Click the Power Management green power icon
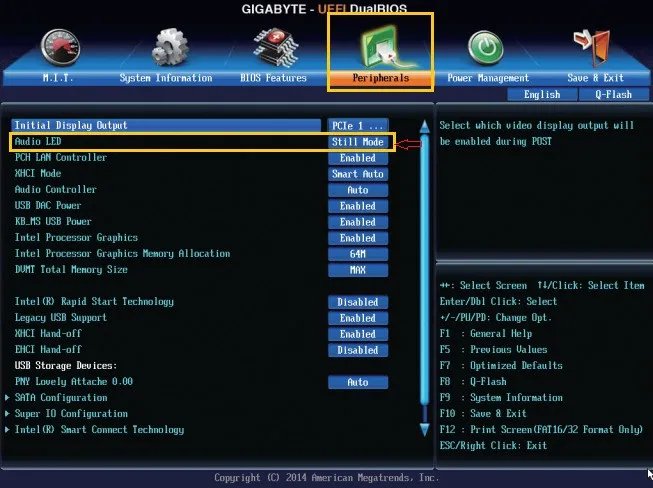653x488 pixels. pyautogui.click(x=486, y=48)
